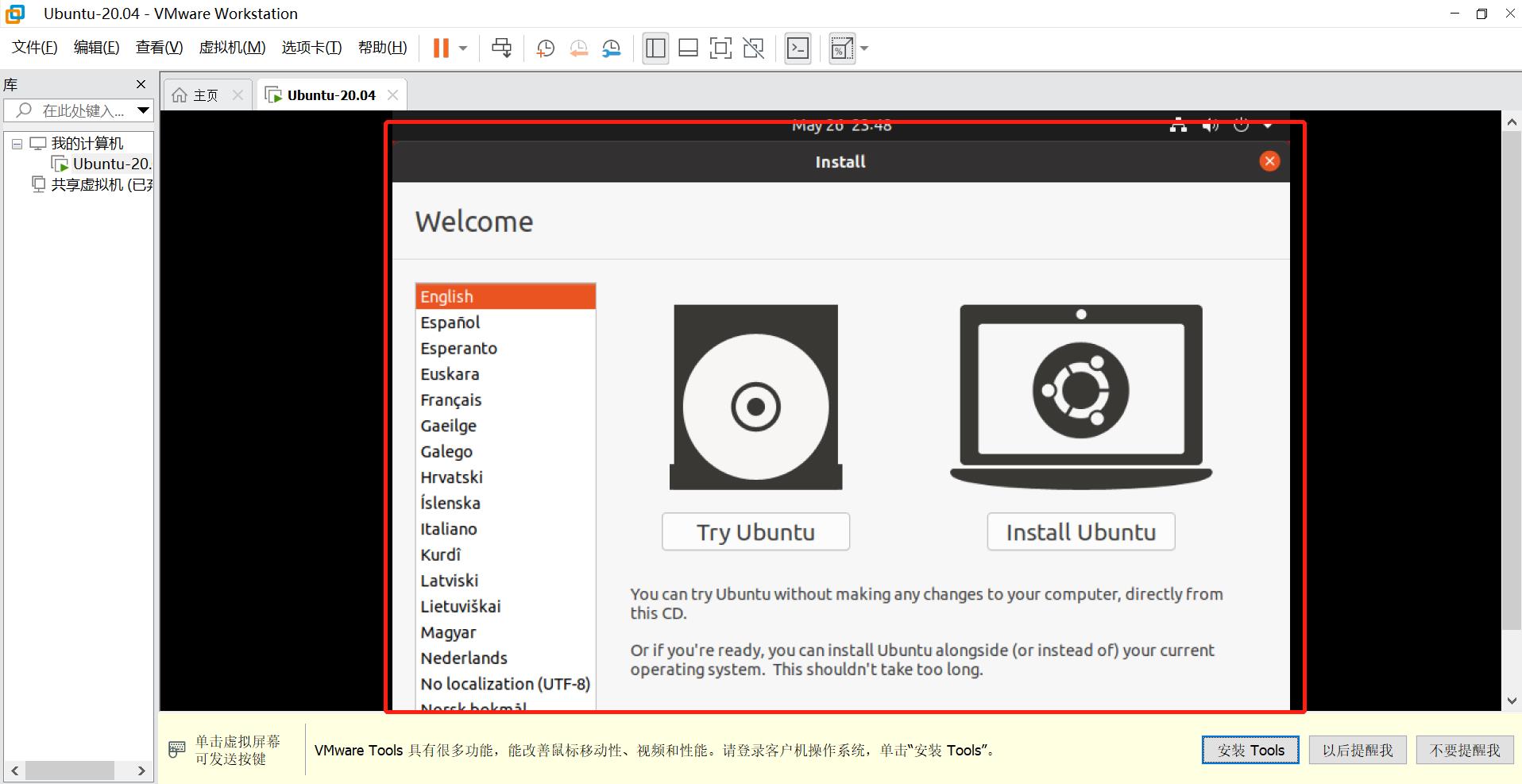Viewport: 1522px width, 784px height.
Task: Toggle the library sidebar view icon
Action: 655,48
